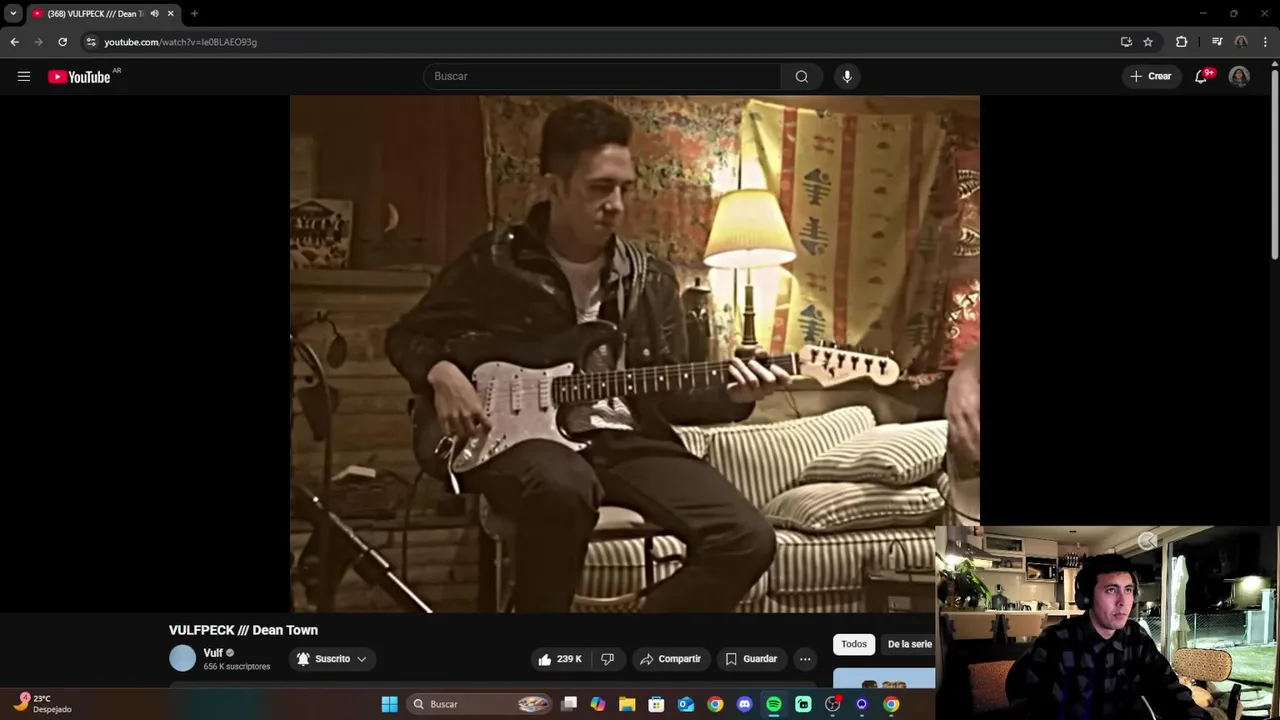Open the recommended video thumbnail below Todos
The image size is (1280, 720).
(x=884, y=678)
